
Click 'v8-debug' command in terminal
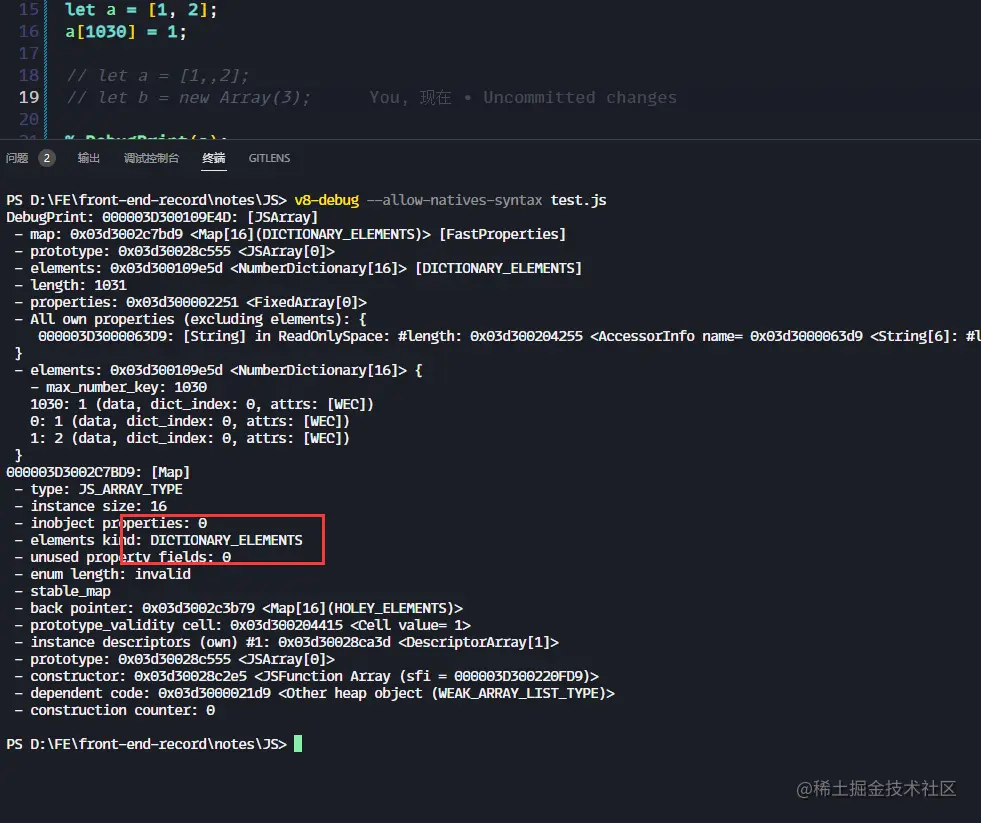[x=327, y=200]
